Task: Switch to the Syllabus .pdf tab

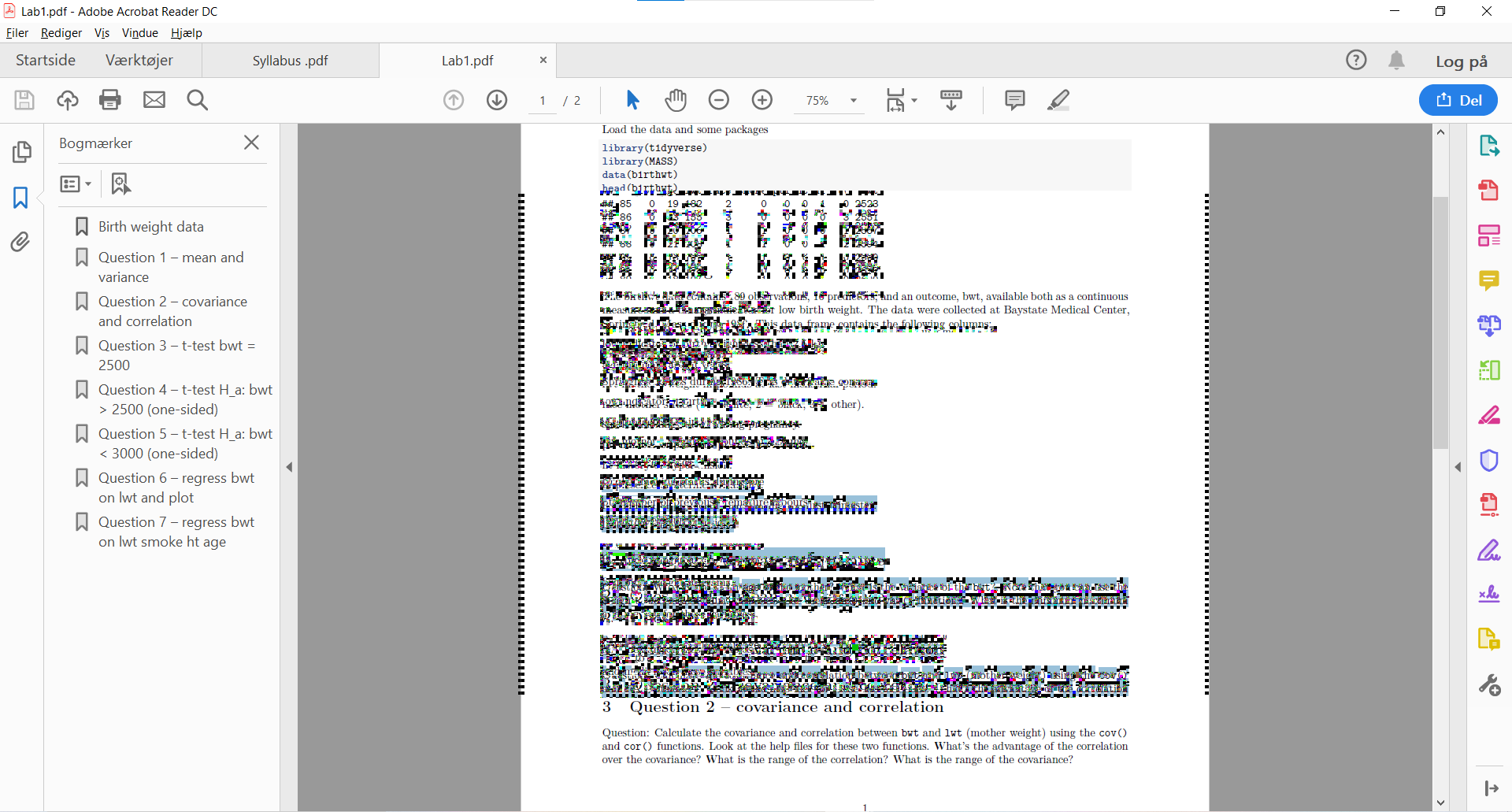Action: pyautogui.click(x=290, y=60)
